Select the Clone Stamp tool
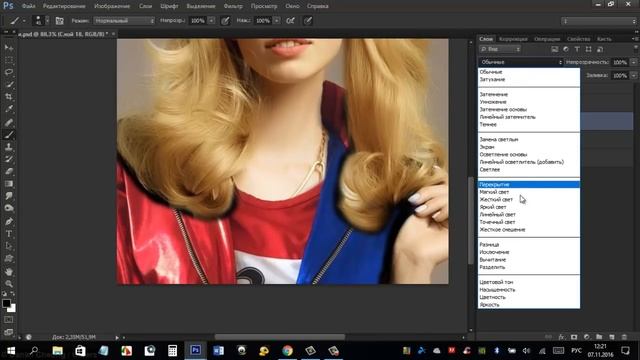 click(x=9, y=147)
